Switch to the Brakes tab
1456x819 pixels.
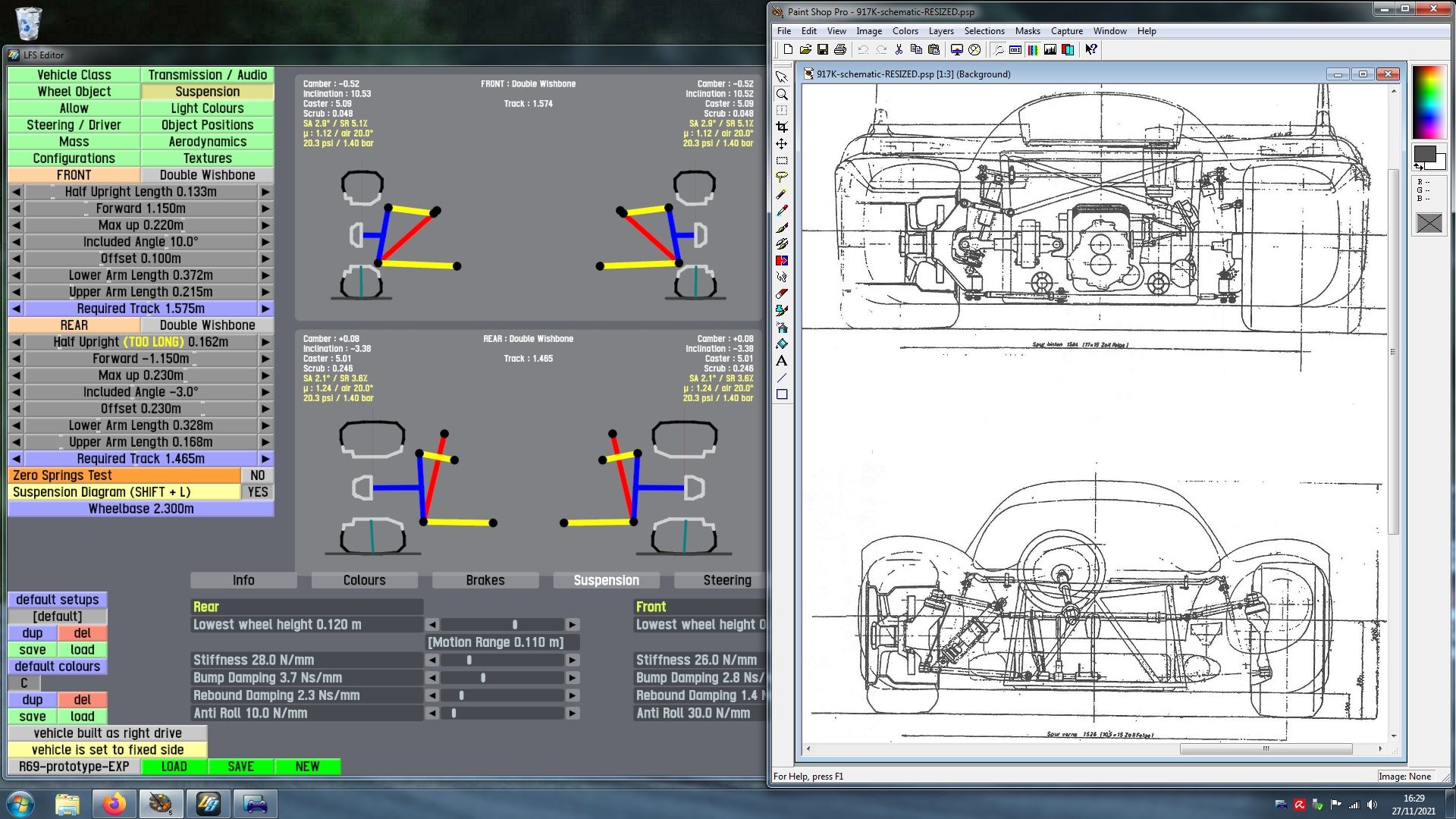(485, 580)
